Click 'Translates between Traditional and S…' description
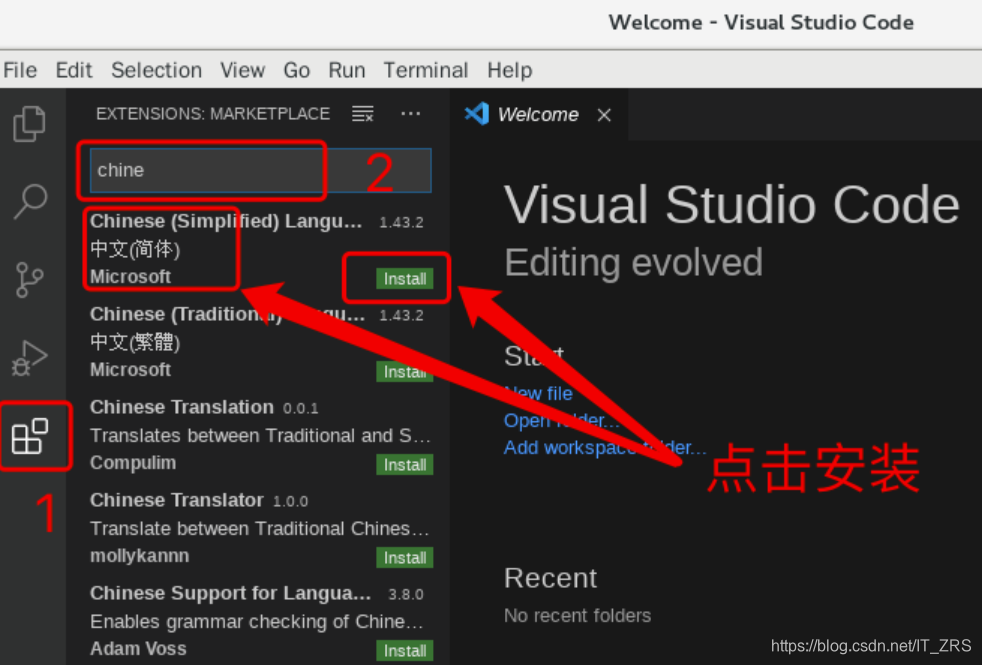The image size is (982, 665). (x=261, y=435)
